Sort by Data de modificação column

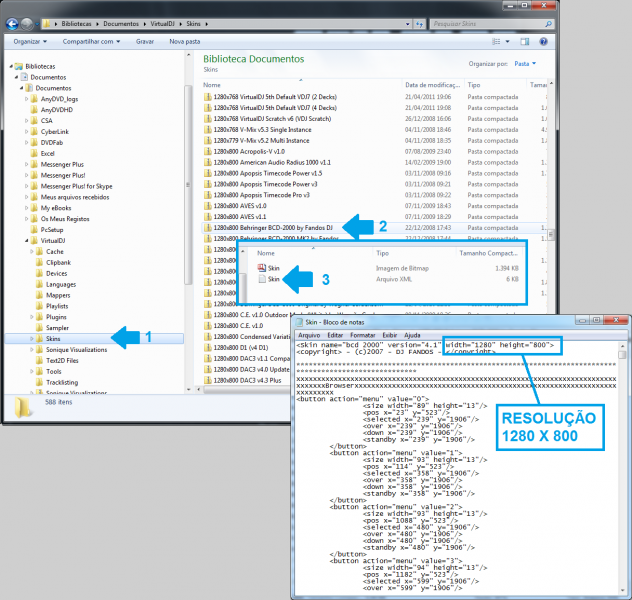(432, 85)
